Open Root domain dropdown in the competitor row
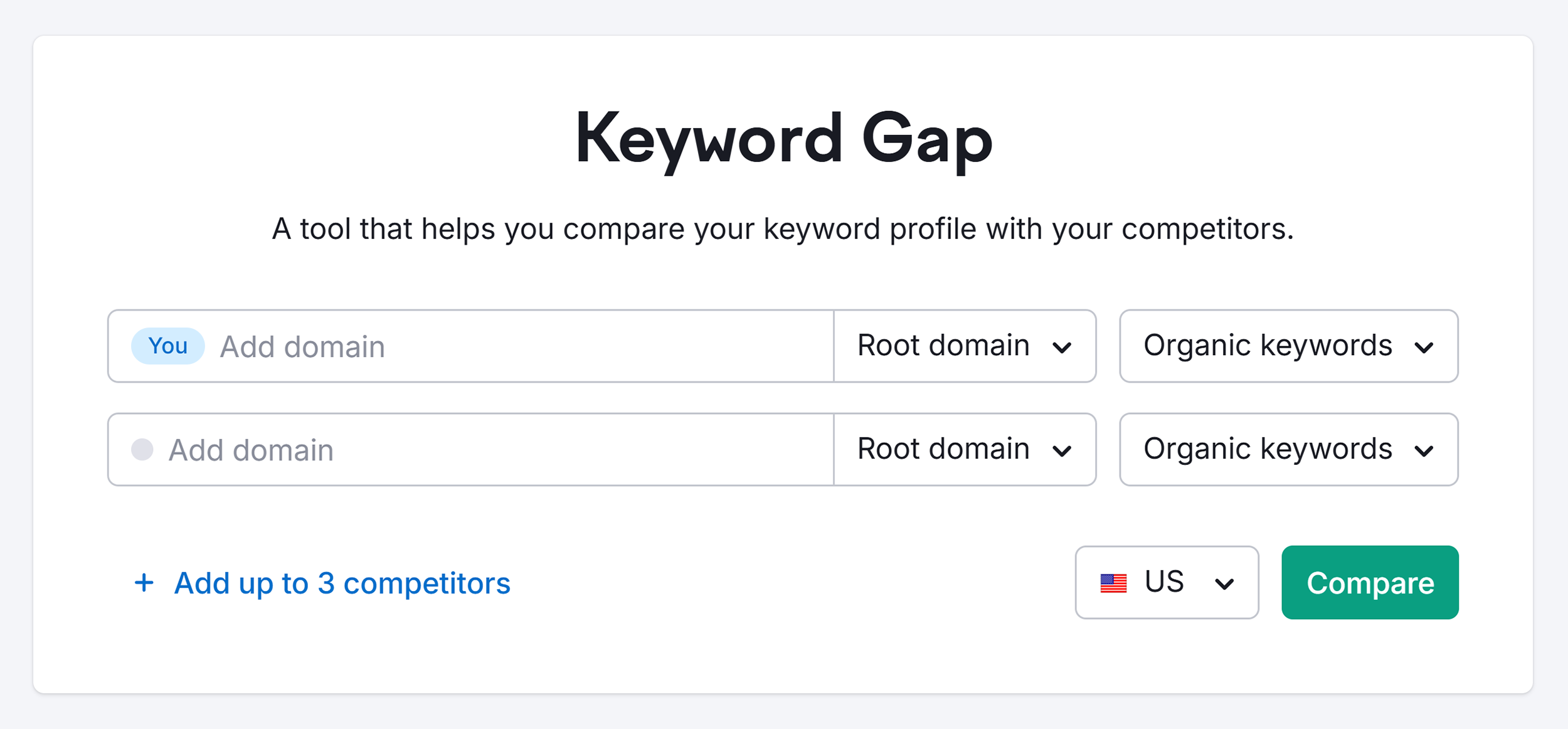 (x=965, y=449)
